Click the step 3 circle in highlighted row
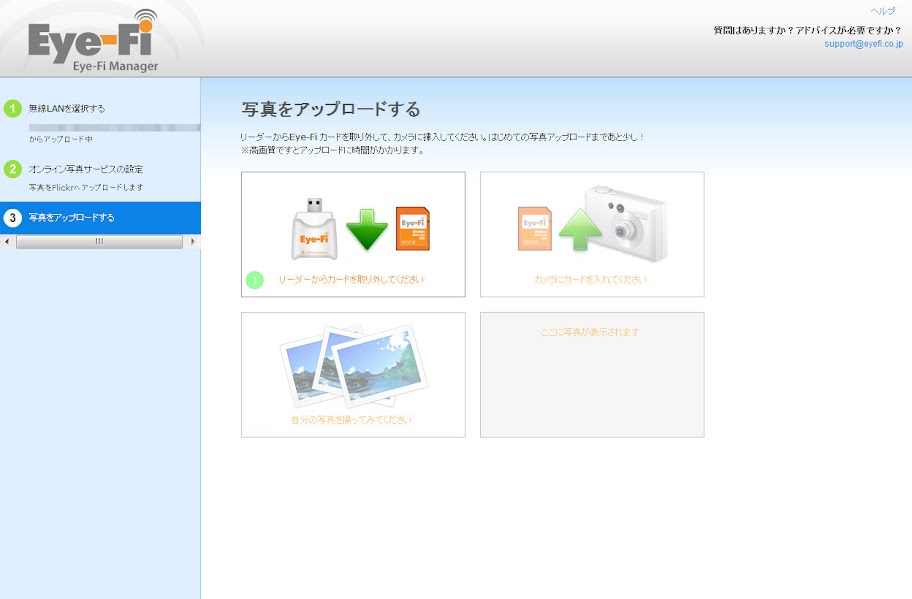This screenshot has height=599, width=912. tap(13, 217)
